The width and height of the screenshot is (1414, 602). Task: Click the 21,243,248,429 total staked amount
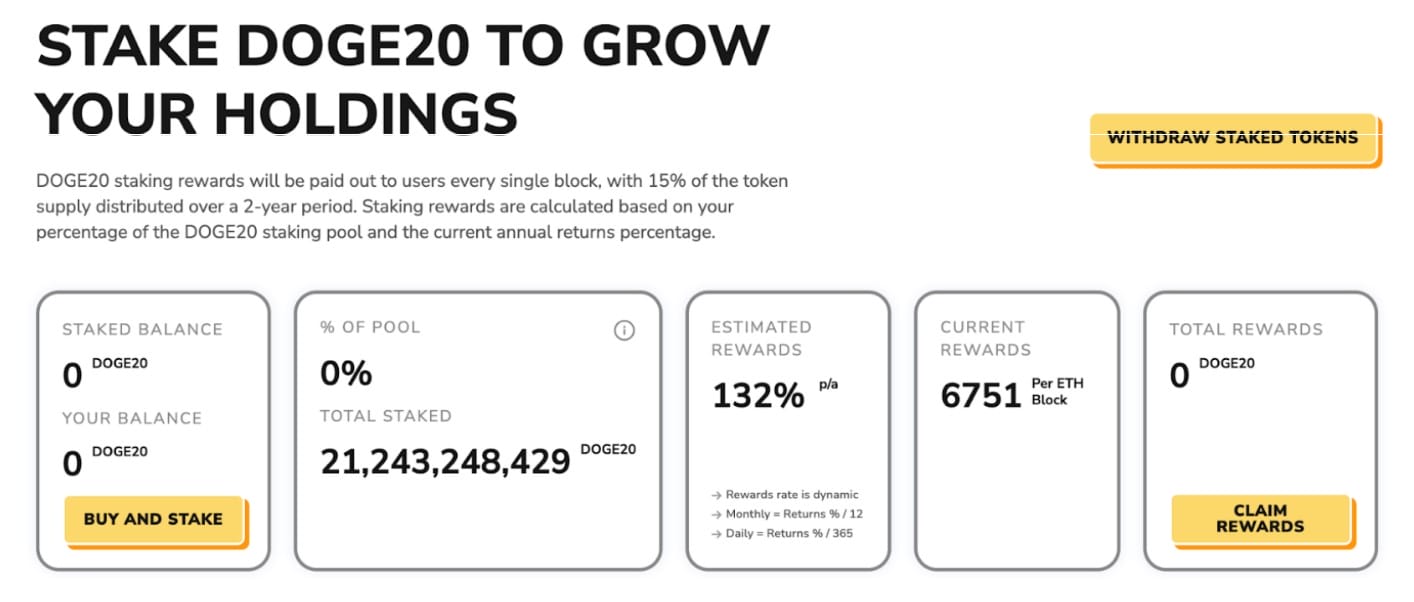tap(445, 461)
